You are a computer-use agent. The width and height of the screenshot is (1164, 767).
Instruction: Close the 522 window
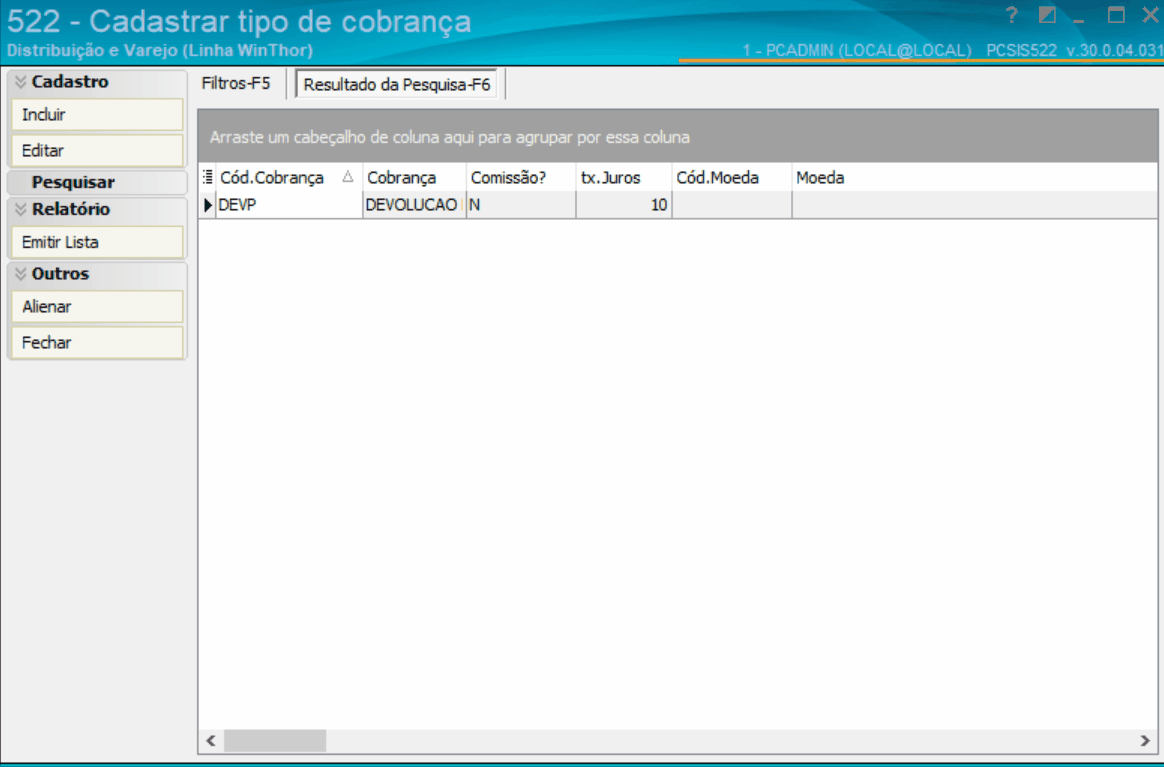(x=1150, y=15)
